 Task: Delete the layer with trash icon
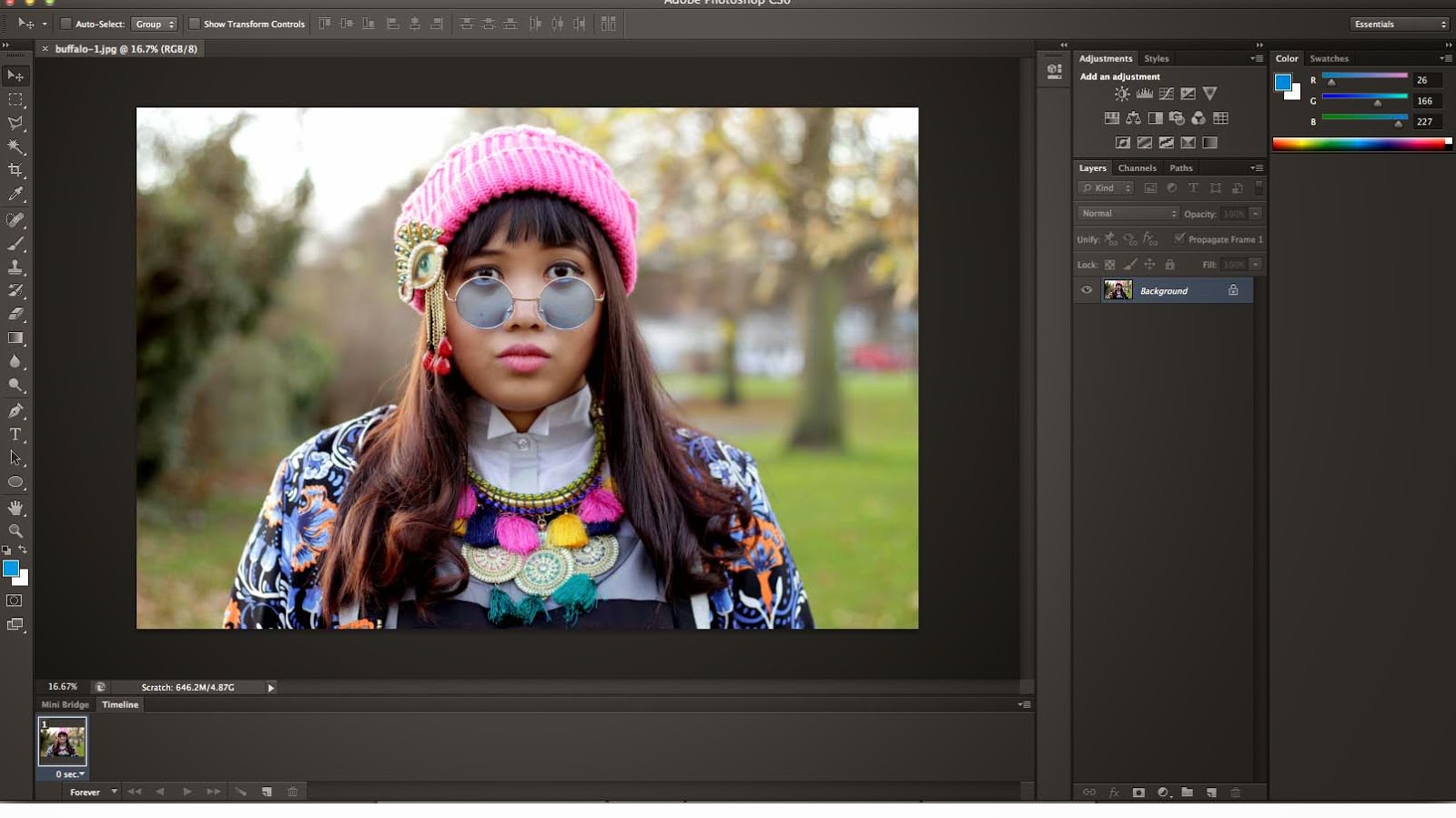pos(1236,793)
